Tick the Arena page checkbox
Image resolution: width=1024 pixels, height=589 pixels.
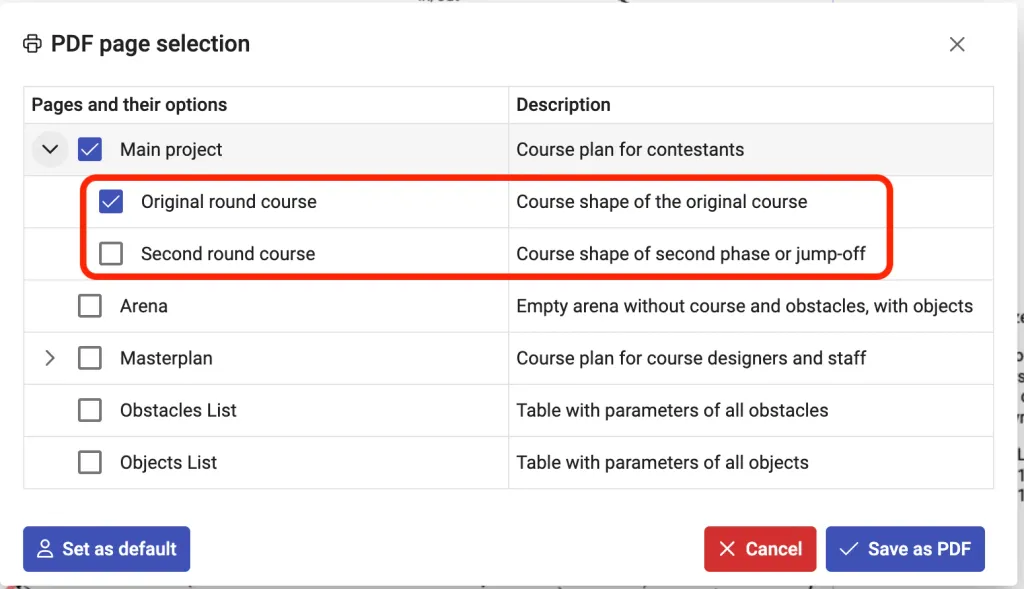tap(90, 306)
